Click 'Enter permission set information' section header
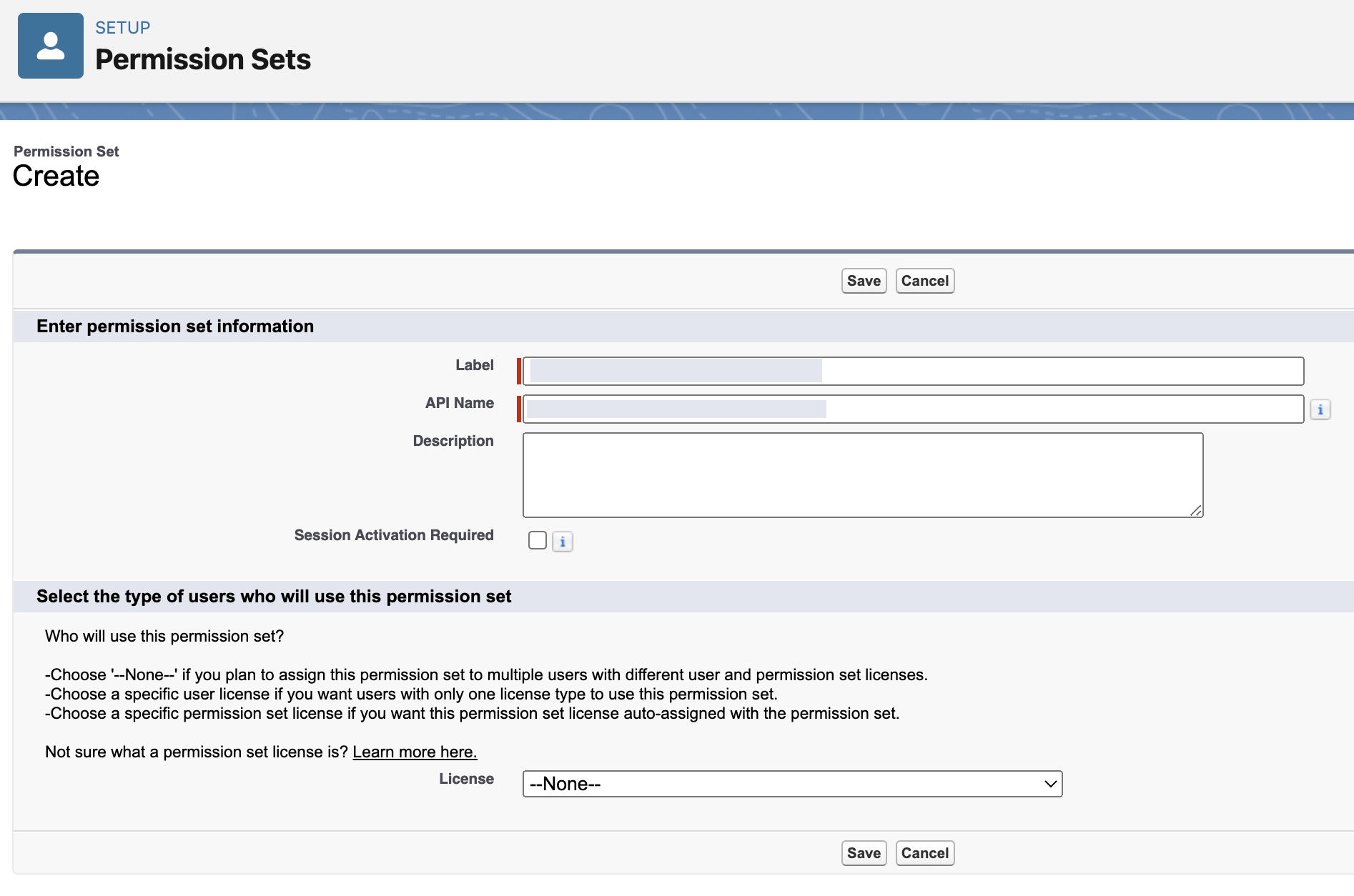This screenshot has width=1354, height=896. [175, 327]
